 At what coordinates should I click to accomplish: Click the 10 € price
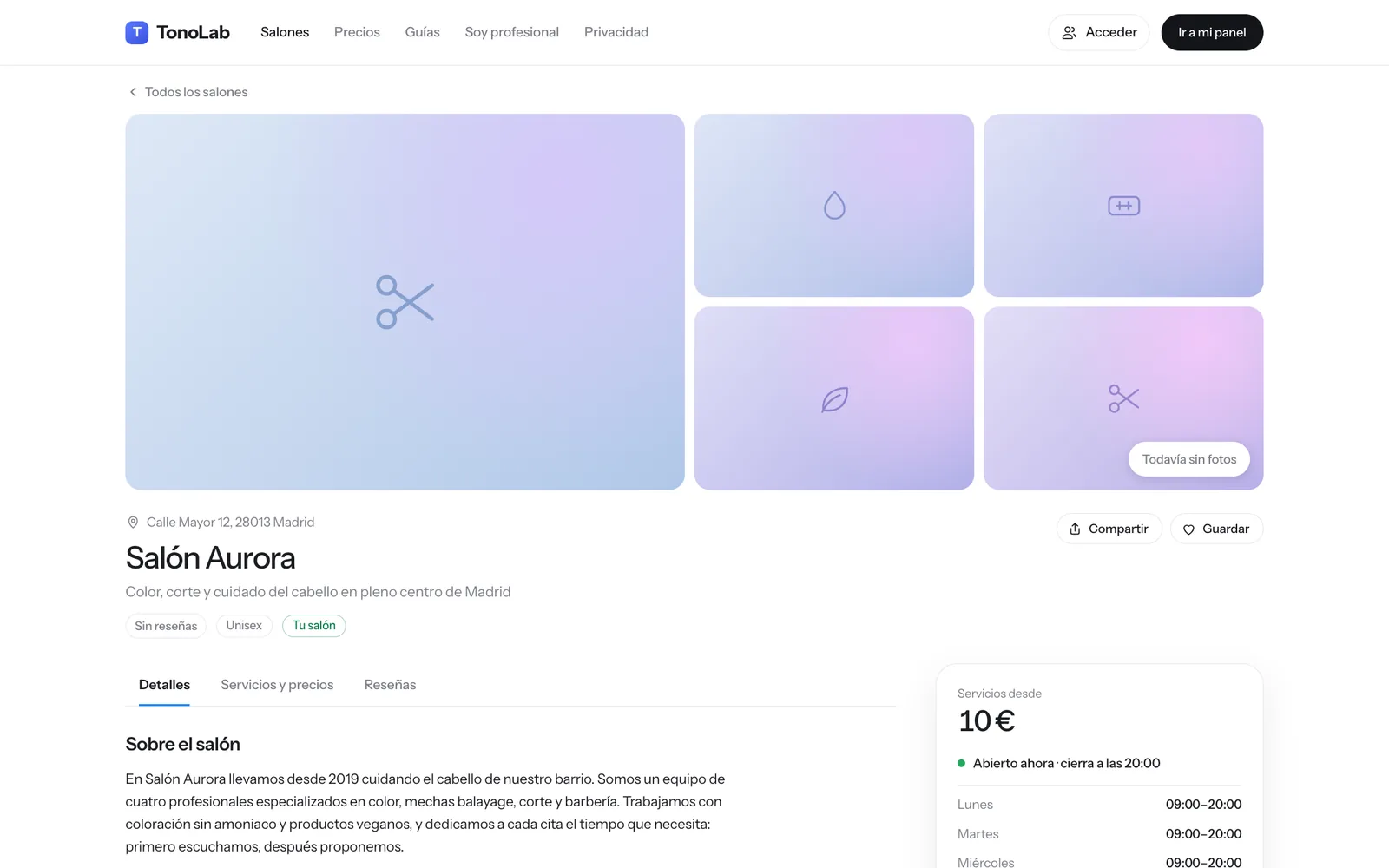[986, 721]
